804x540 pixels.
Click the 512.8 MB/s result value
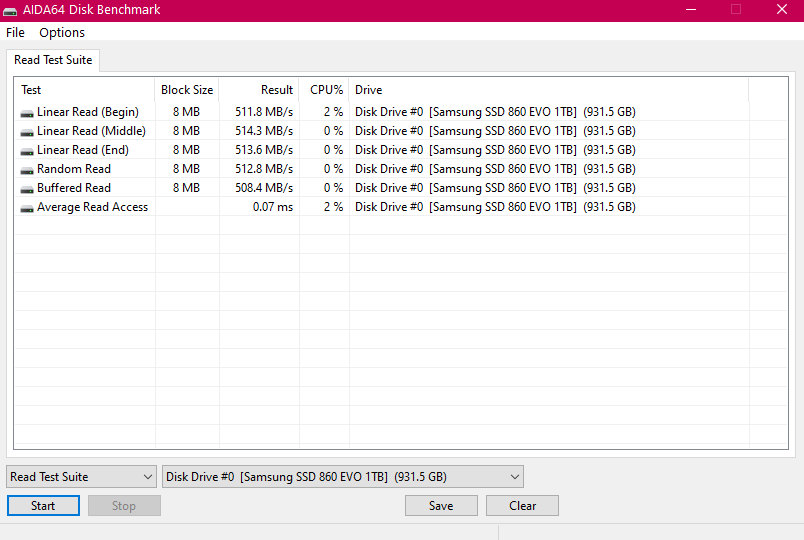pos(264,169)
